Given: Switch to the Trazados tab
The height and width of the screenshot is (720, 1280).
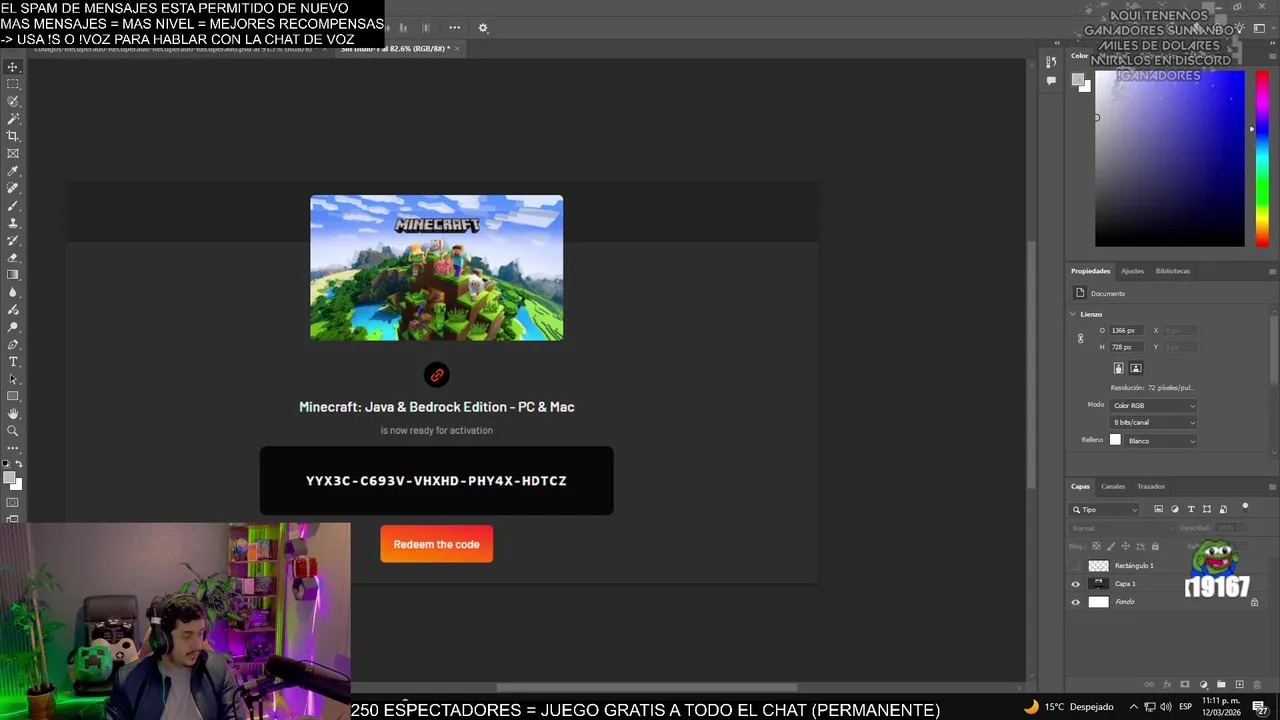Looking at the screenshot, I should pos(1151,487).
